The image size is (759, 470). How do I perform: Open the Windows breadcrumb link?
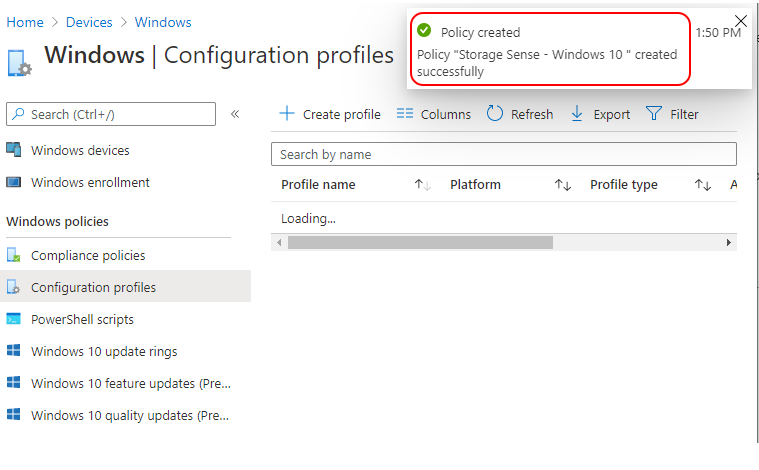[163, 22]
